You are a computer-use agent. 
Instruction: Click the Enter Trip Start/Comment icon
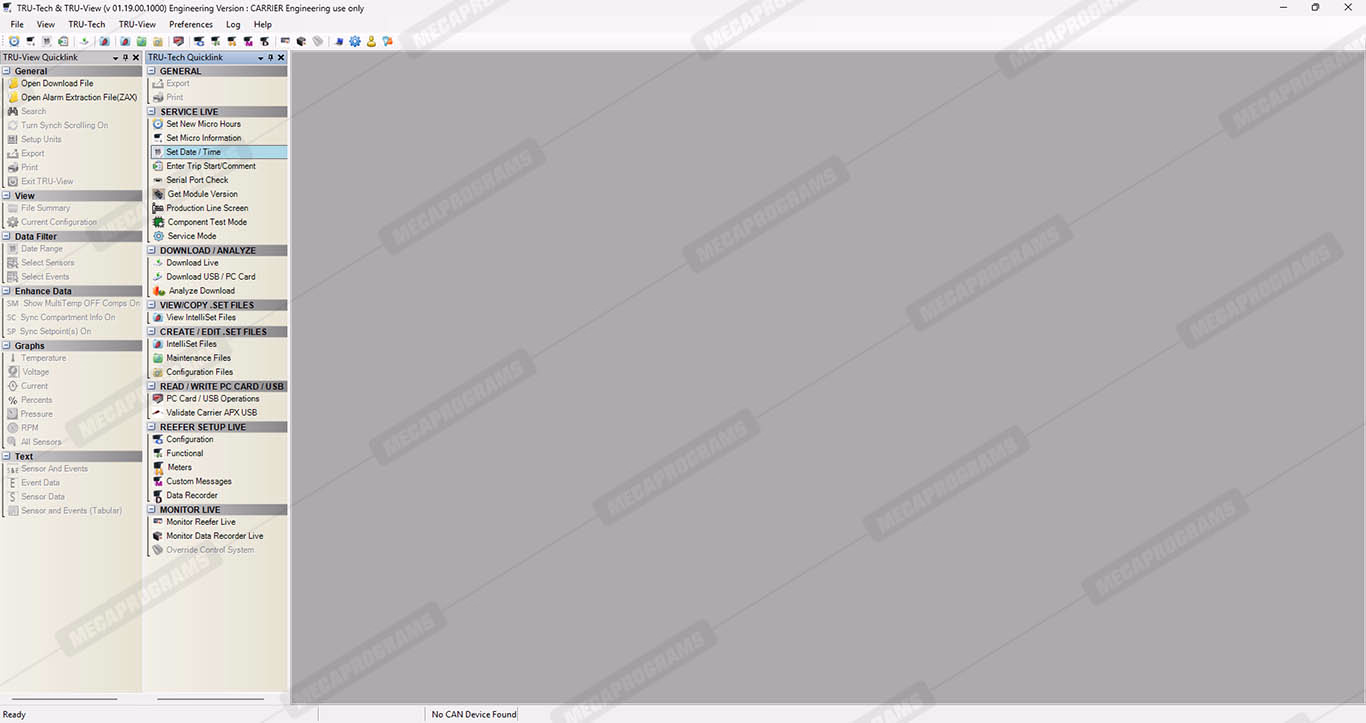pos(158,166)
